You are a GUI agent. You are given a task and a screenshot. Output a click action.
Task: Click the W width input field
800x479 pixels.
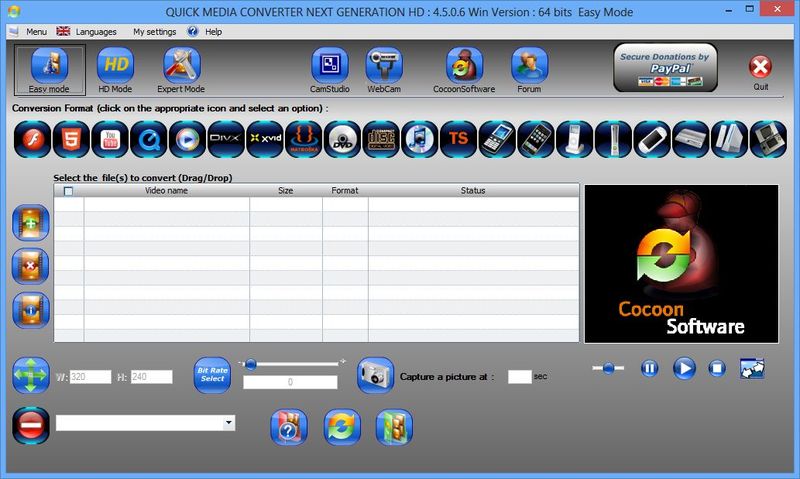click(90, 377)
